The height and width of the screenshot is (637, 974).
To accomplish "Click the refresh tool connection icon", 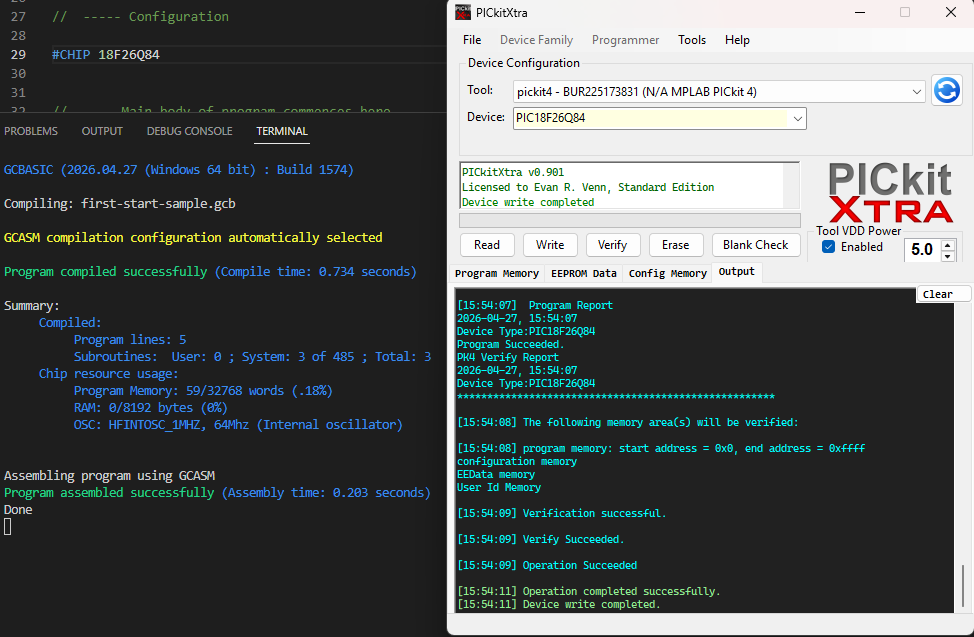I will coord(946,90).
